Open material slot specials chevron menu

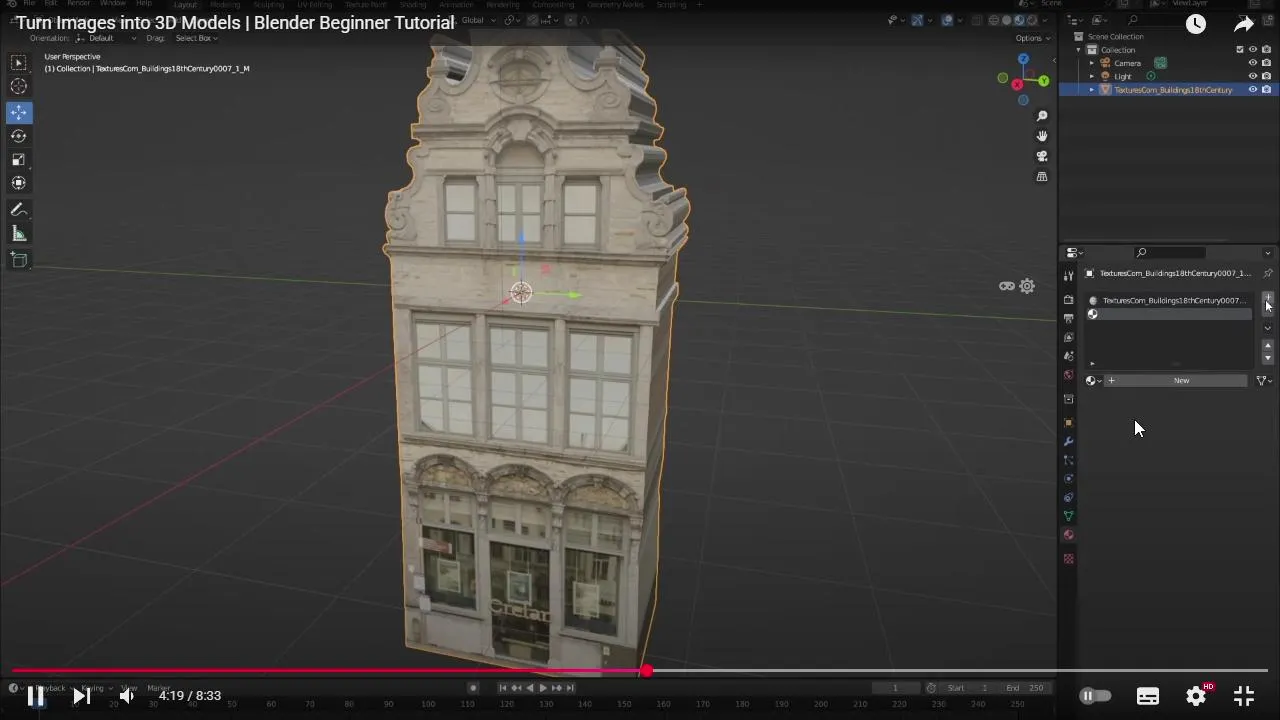1267,328
